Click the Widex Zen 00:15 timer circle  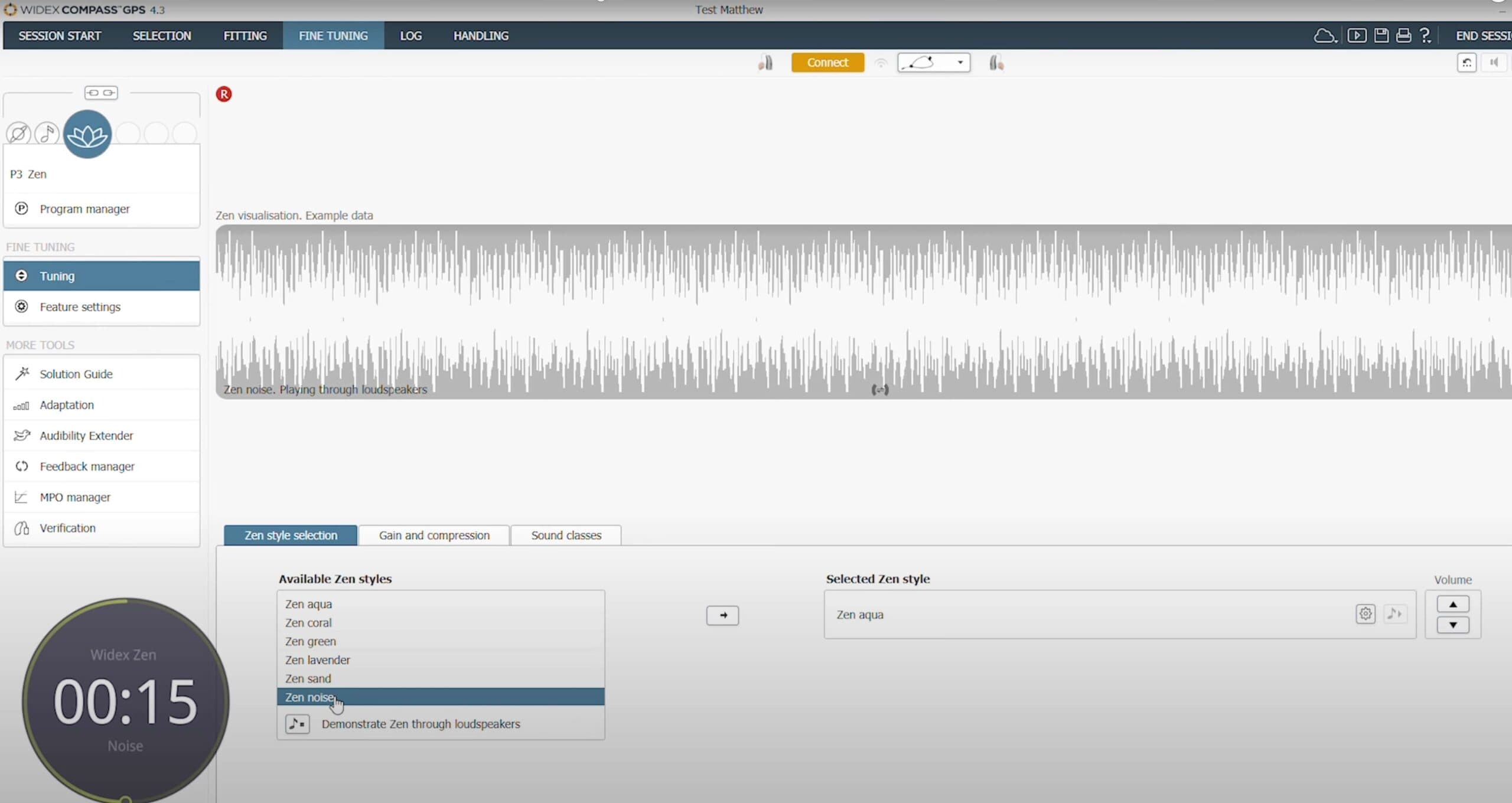click(x=125, y=701)
